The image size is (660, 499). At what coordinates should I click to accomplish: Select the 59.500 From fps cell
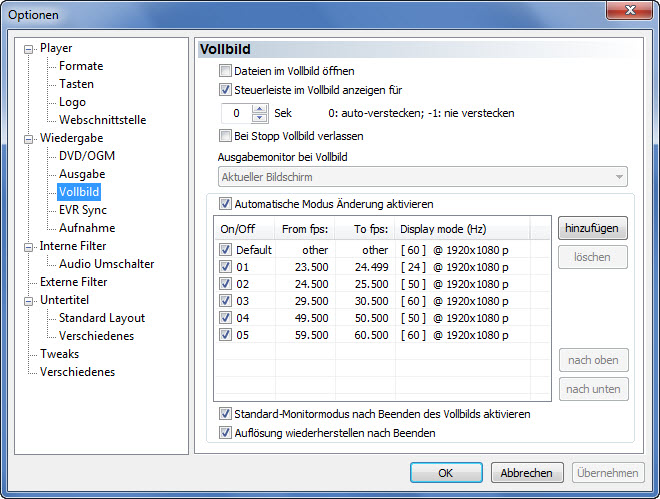[311, 335]
